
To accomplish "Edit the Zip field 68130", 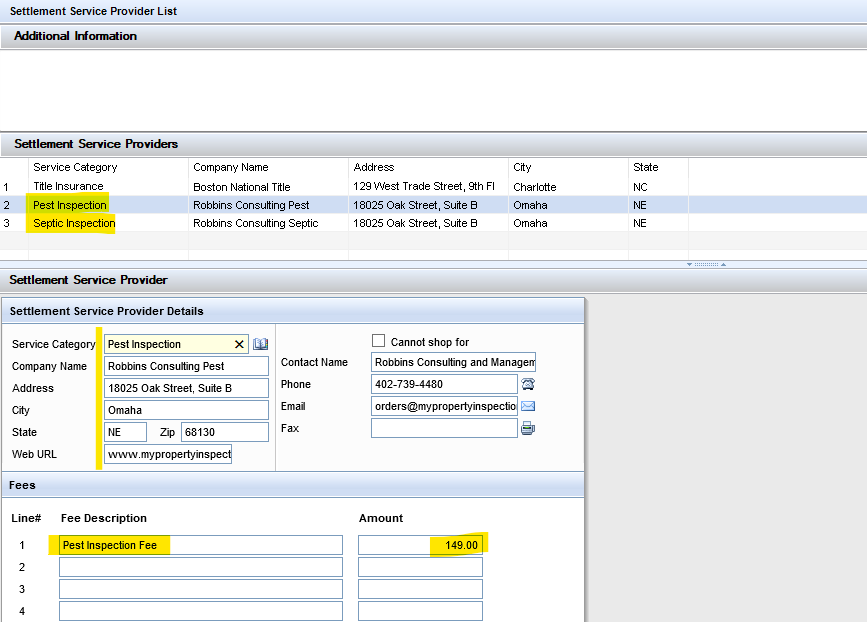I will [x=225, y=432].
